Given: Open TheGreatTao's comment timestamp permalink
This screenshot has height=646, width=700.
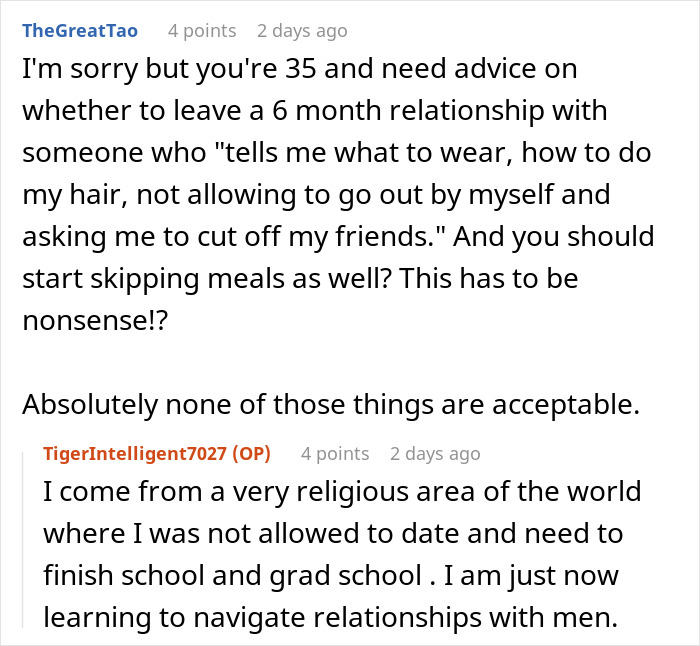Looking at the screenshot, I should tap(302, 30).
